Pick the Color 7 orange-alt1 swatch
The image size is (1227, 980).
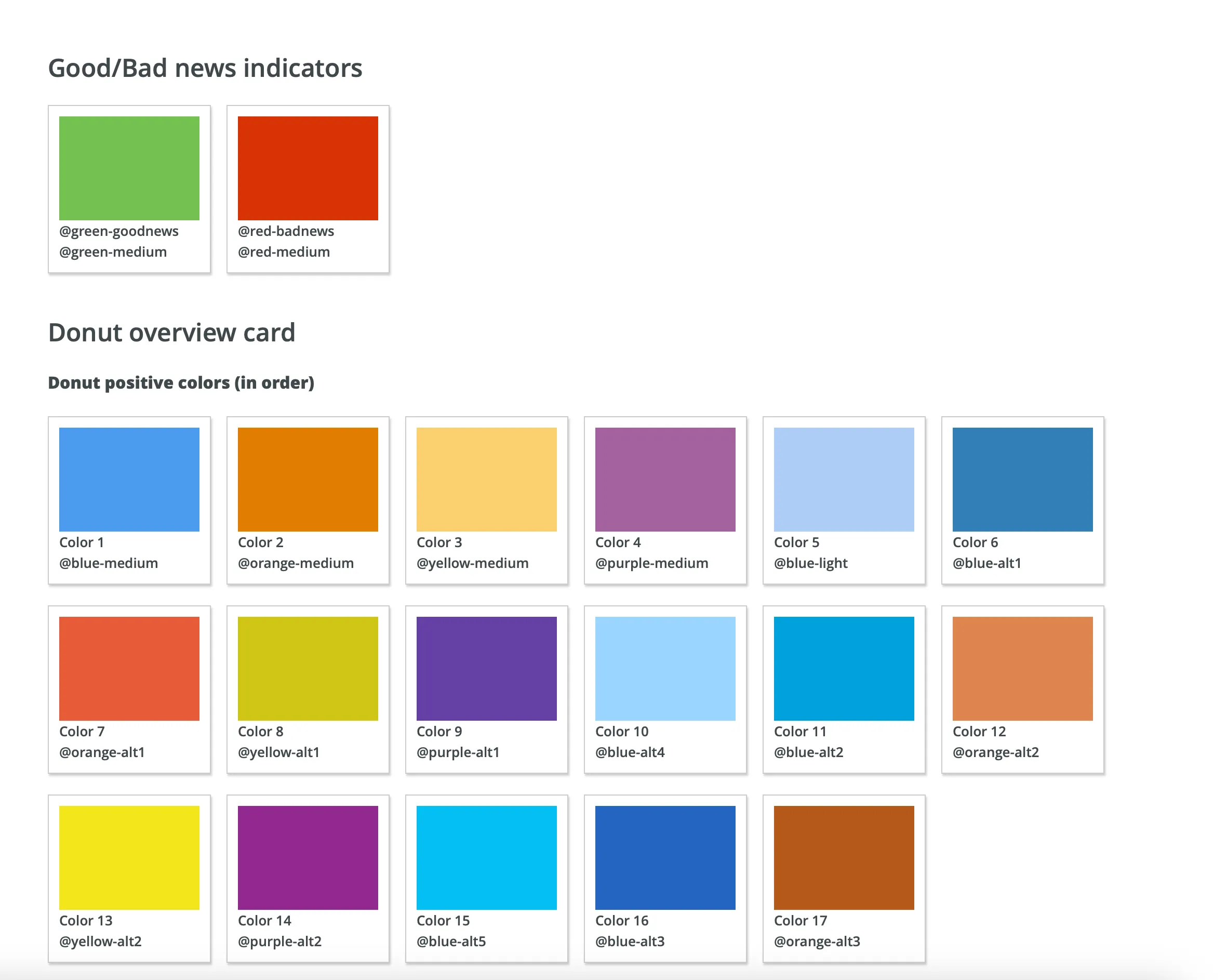coord(129,668)
